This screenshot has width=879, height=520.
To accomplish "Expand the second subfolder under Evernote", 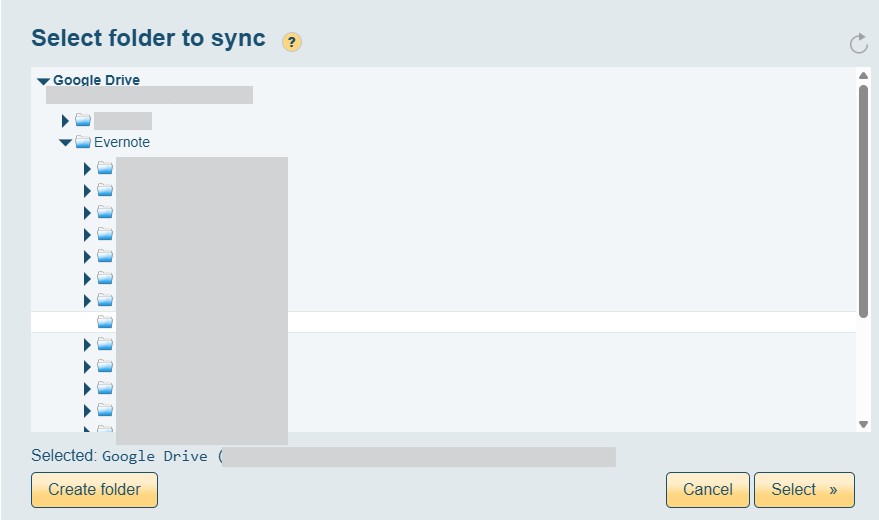I will 88,191.
